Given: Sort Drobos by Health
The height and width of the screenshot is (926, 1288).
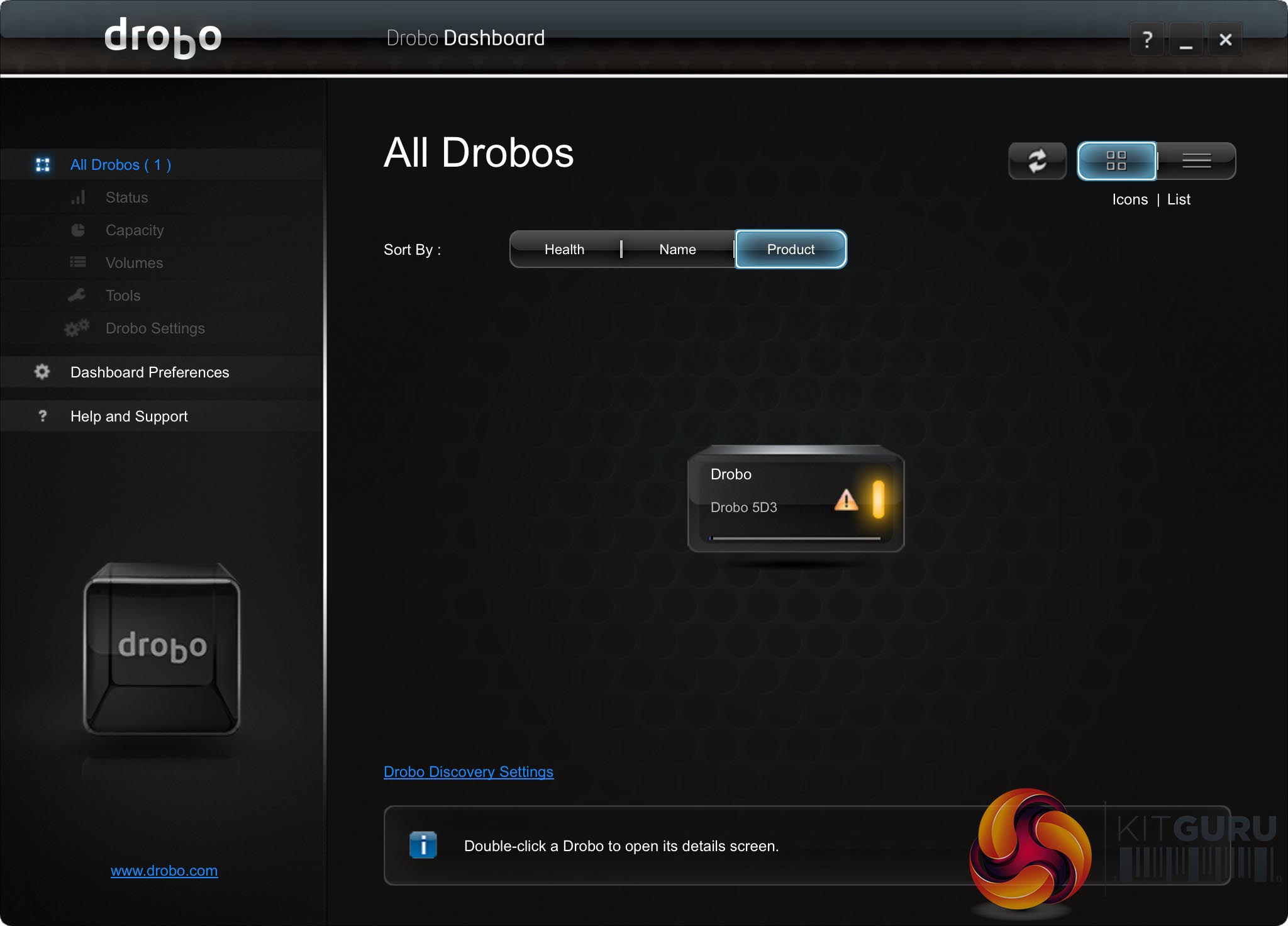Looking at the screenshot, I should click(x=564, y=250).
